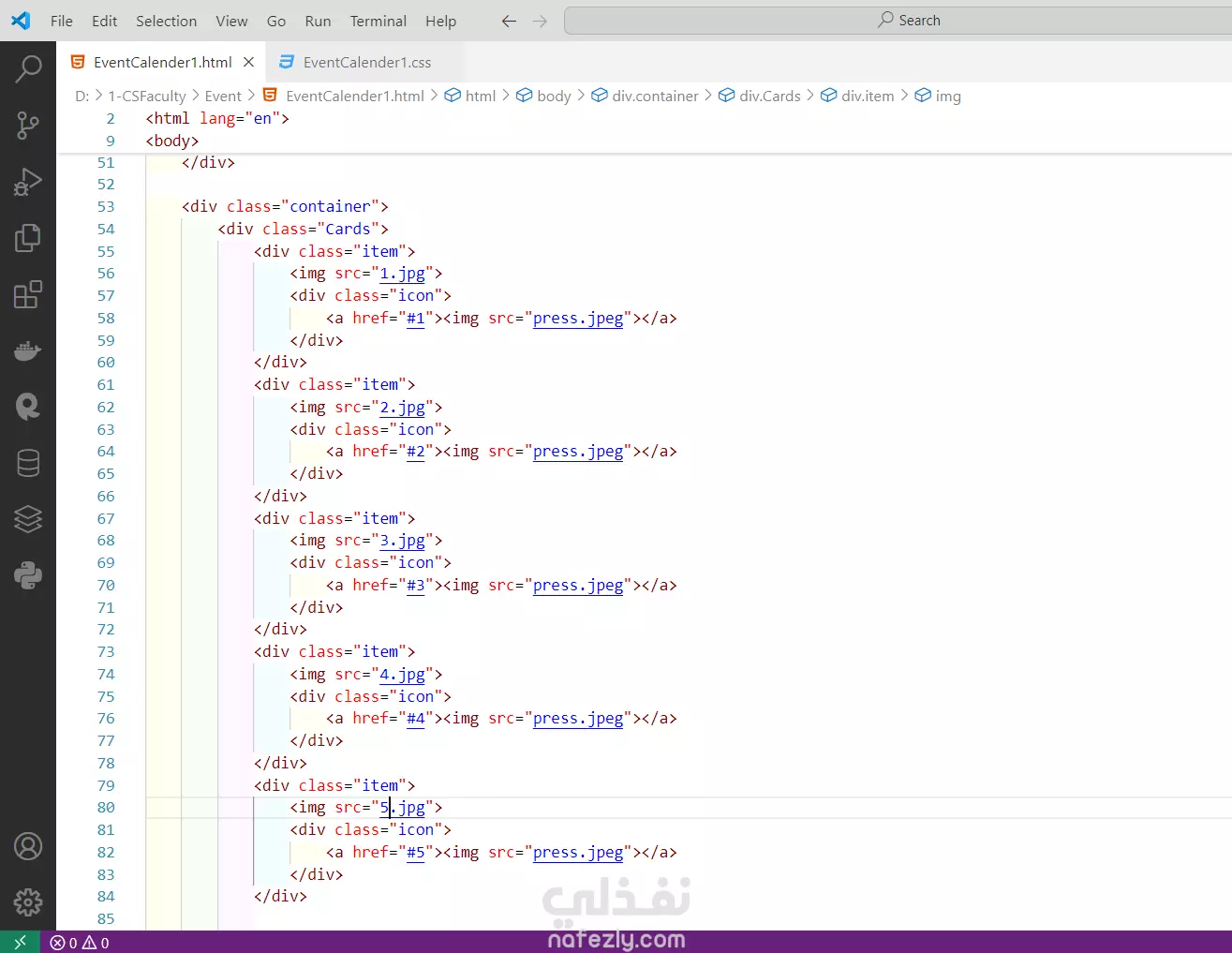Open the Run menu

pos(318,21)
